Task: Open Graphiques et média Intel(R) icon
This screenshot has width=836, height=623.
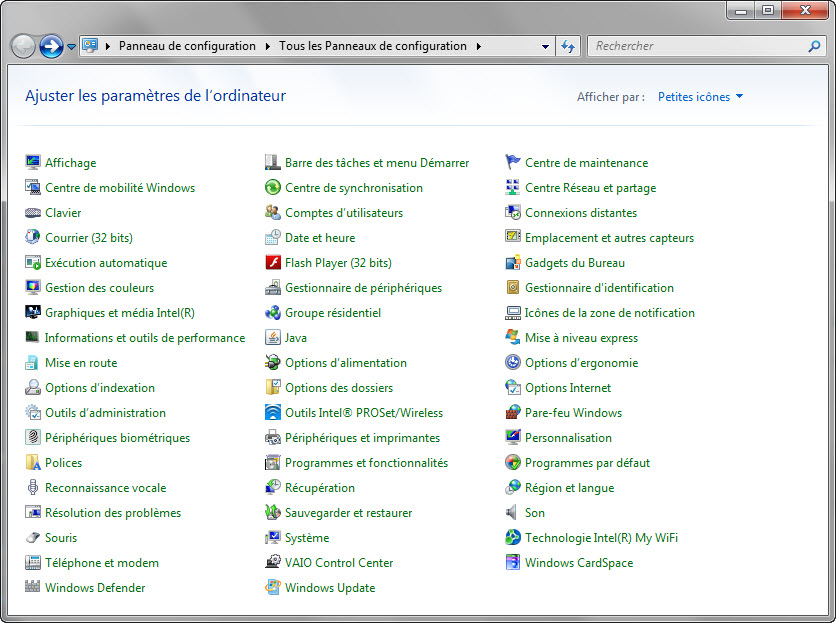Action: (33, 312)
